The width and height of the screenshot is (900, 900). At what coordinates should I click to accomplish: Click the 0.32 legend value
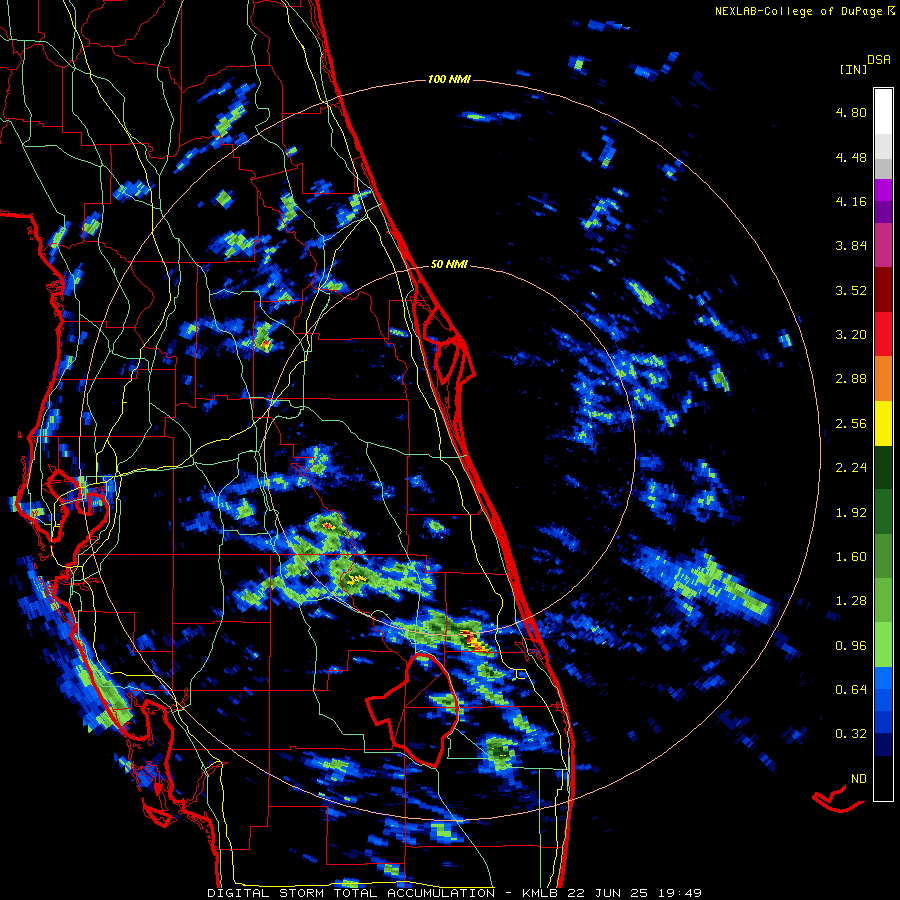851,734
